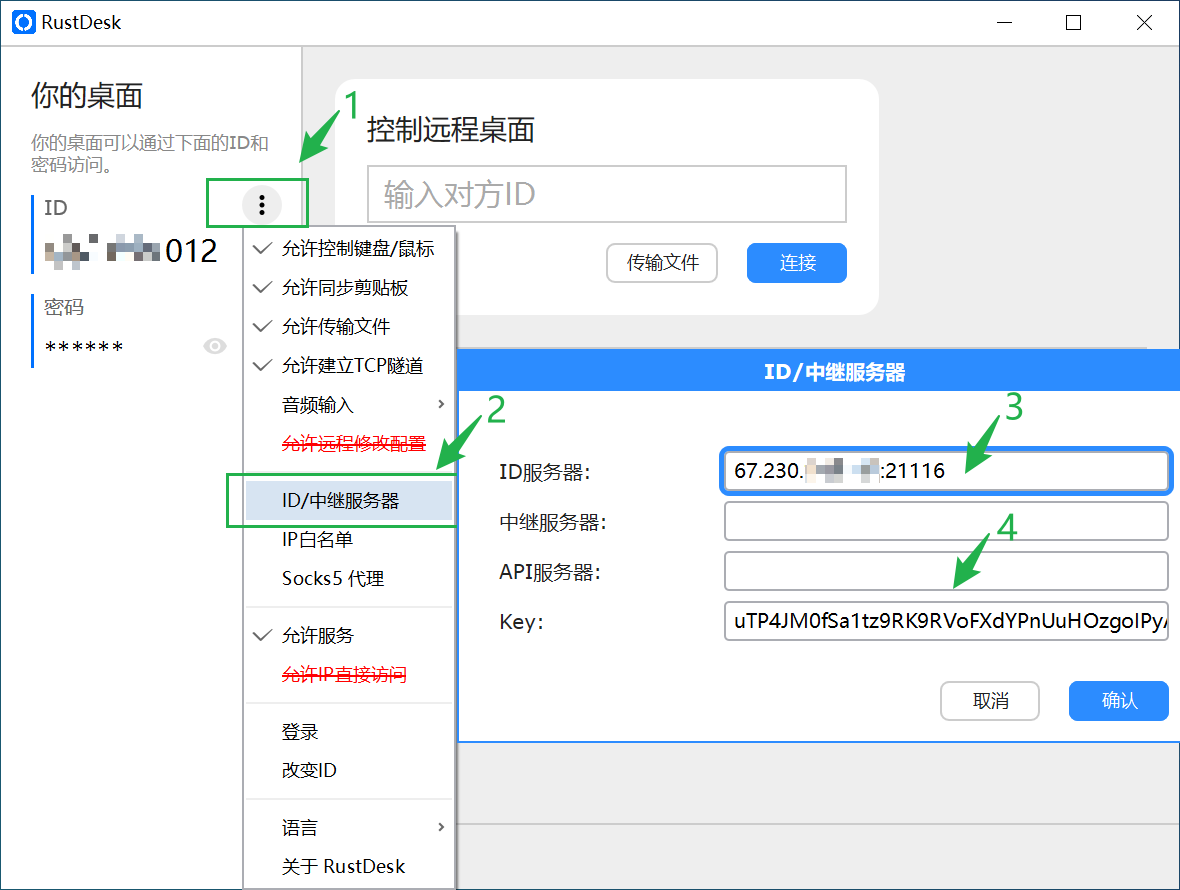Click 登录 in the menu
The width and height of the screenshot is (1180, 890).
coord(300,732)
